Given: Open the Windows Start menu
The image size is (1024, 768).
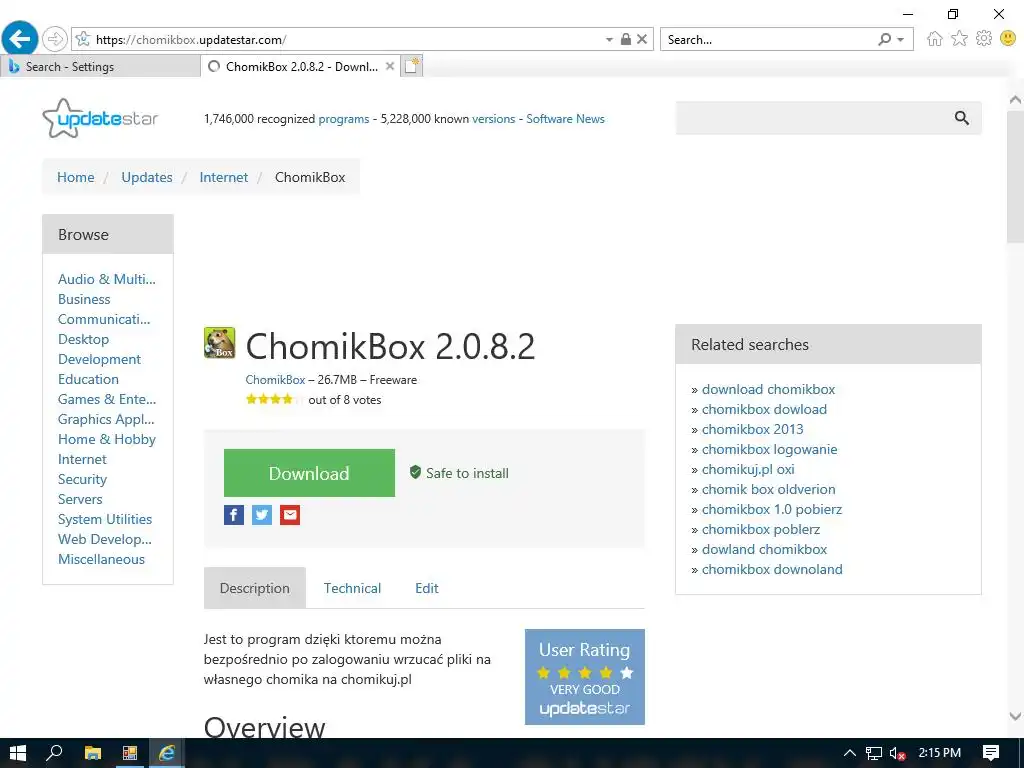Looking at the screenshot, I should point(18,753).
